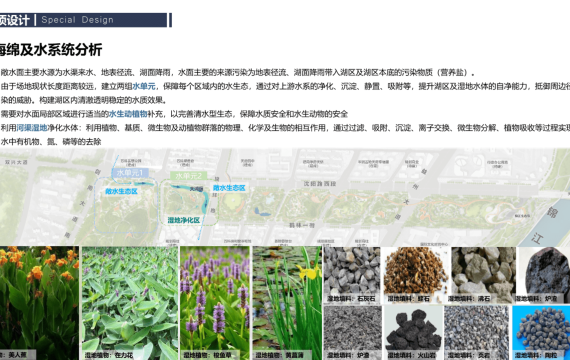Click the caption '湿地填料：火山岩'
This screenshot has height=360, width=570.
tap(412, 355)
